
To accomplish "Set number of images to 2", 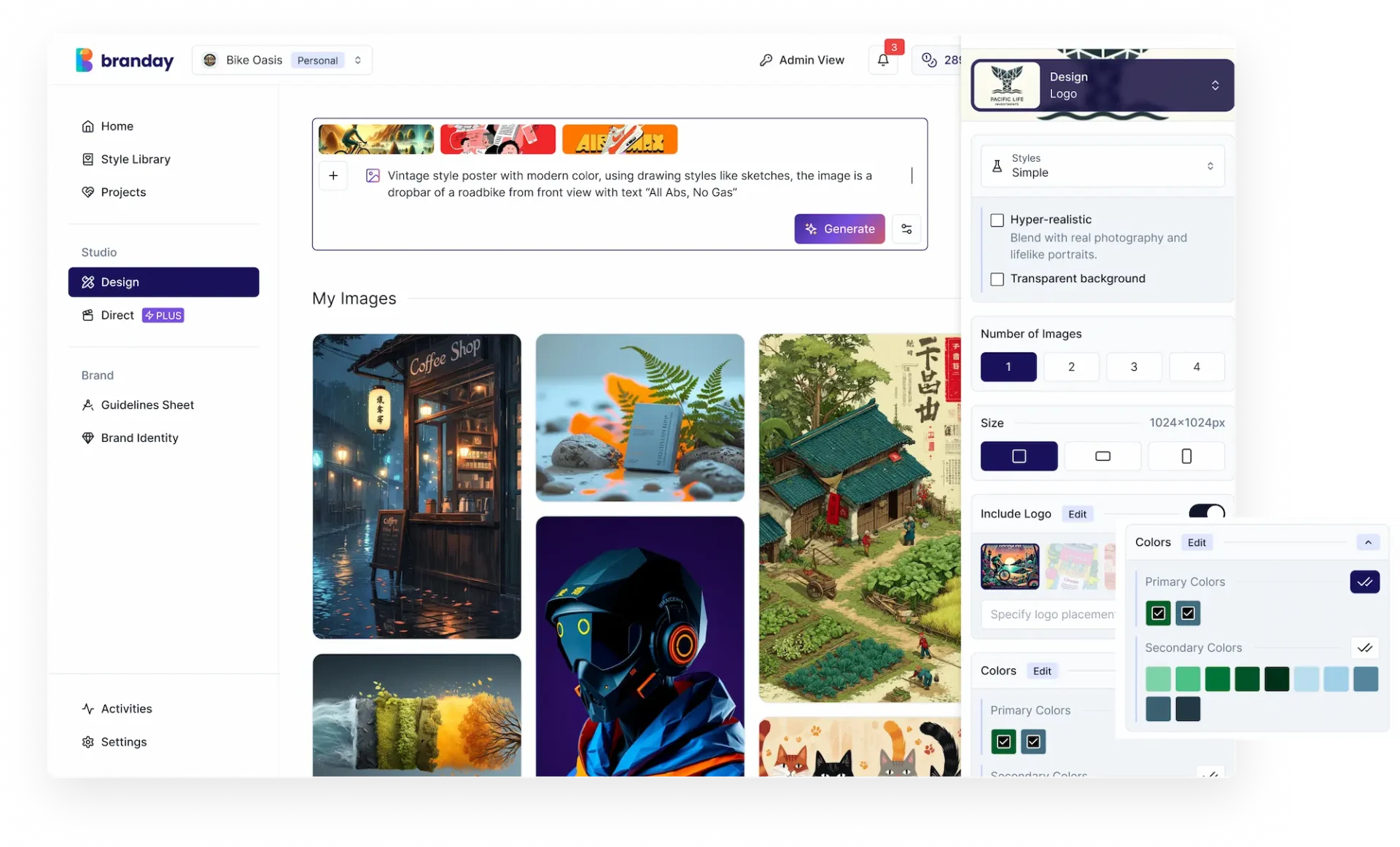I will 1071,367.
